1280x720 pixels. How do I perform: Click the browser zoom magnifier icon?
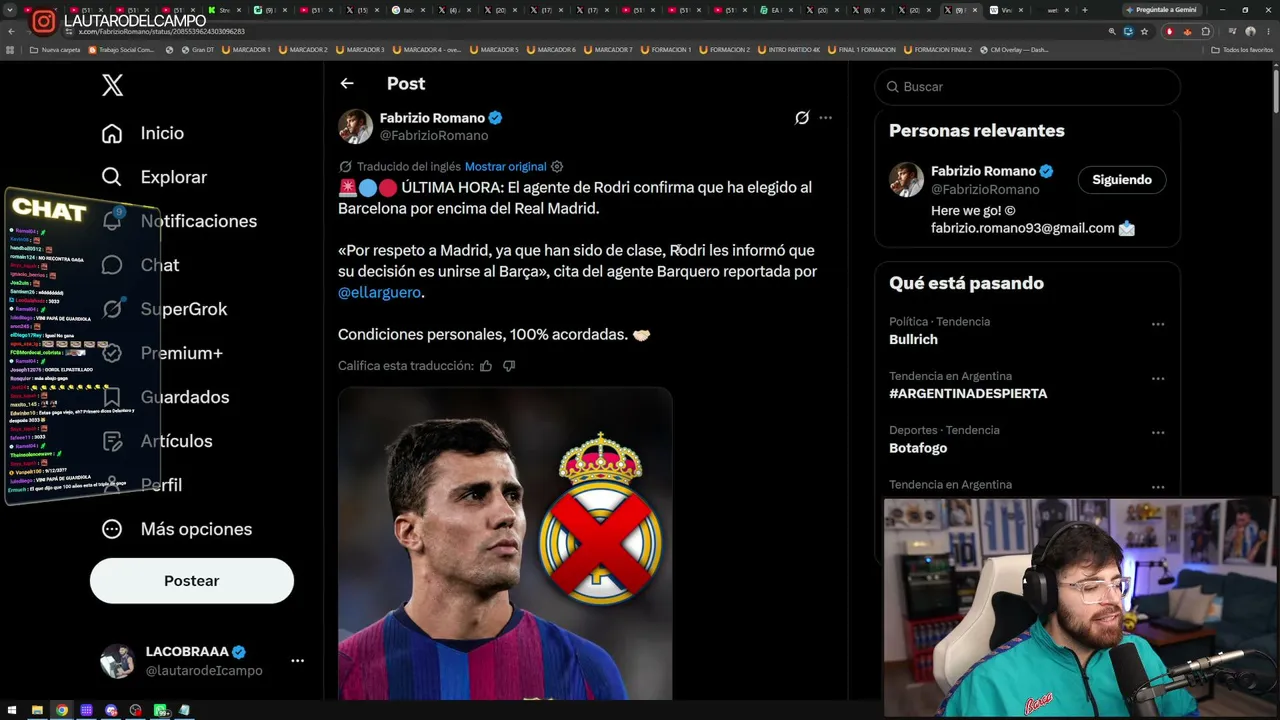1112,31
